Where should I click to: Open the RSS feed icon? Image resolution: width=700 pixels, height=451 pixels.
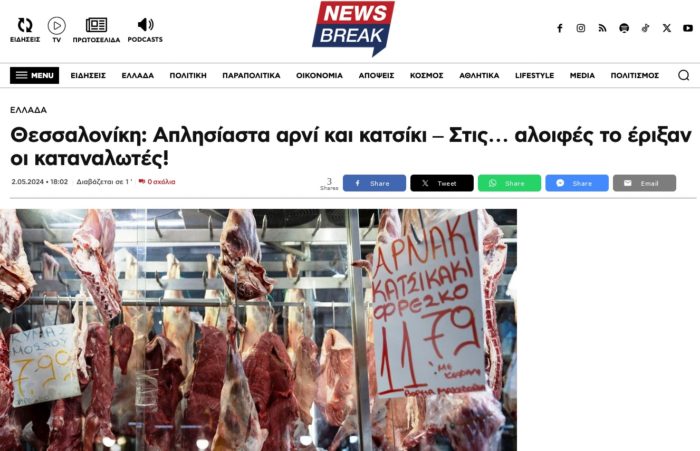coord(602,28)
